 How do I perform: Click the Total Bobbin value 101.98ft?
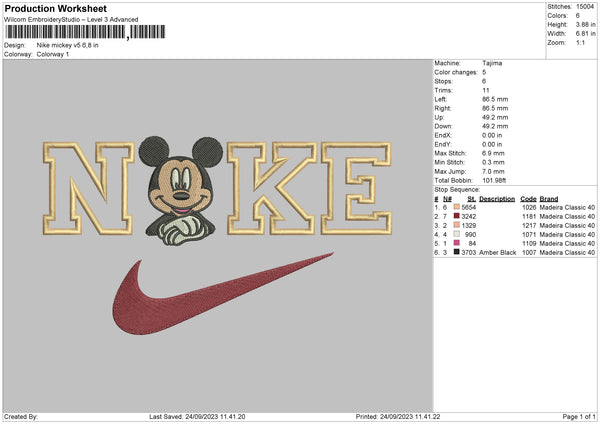click(494, 180)
